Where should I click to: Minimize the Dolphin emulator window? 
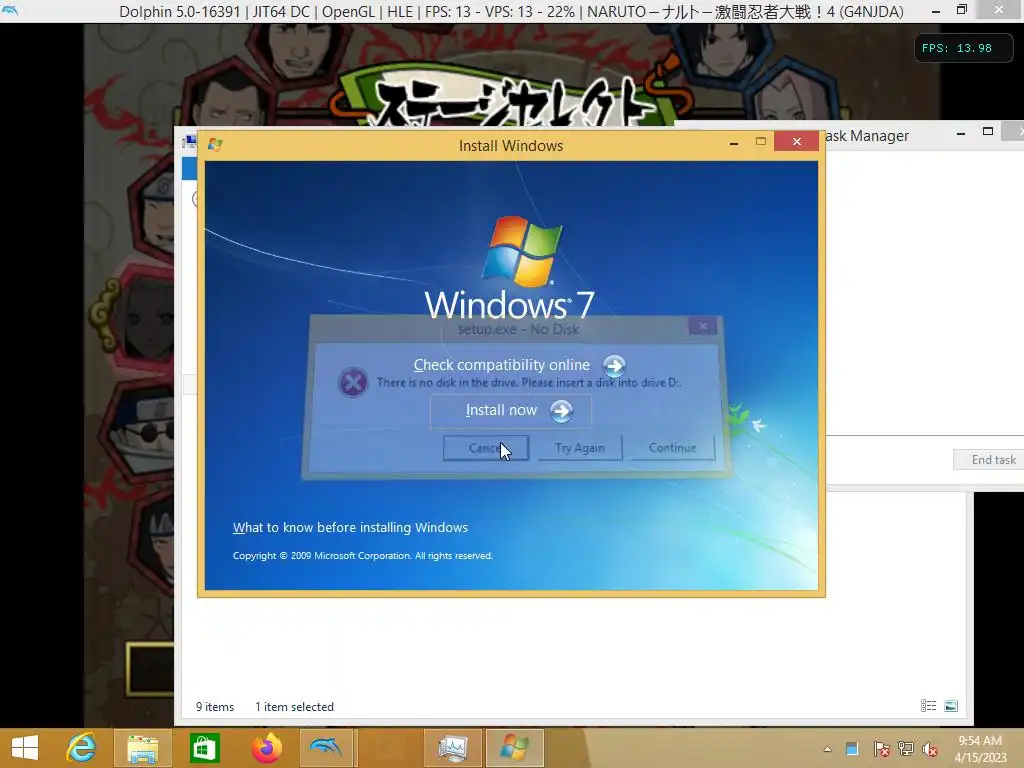tap(936, 11)
